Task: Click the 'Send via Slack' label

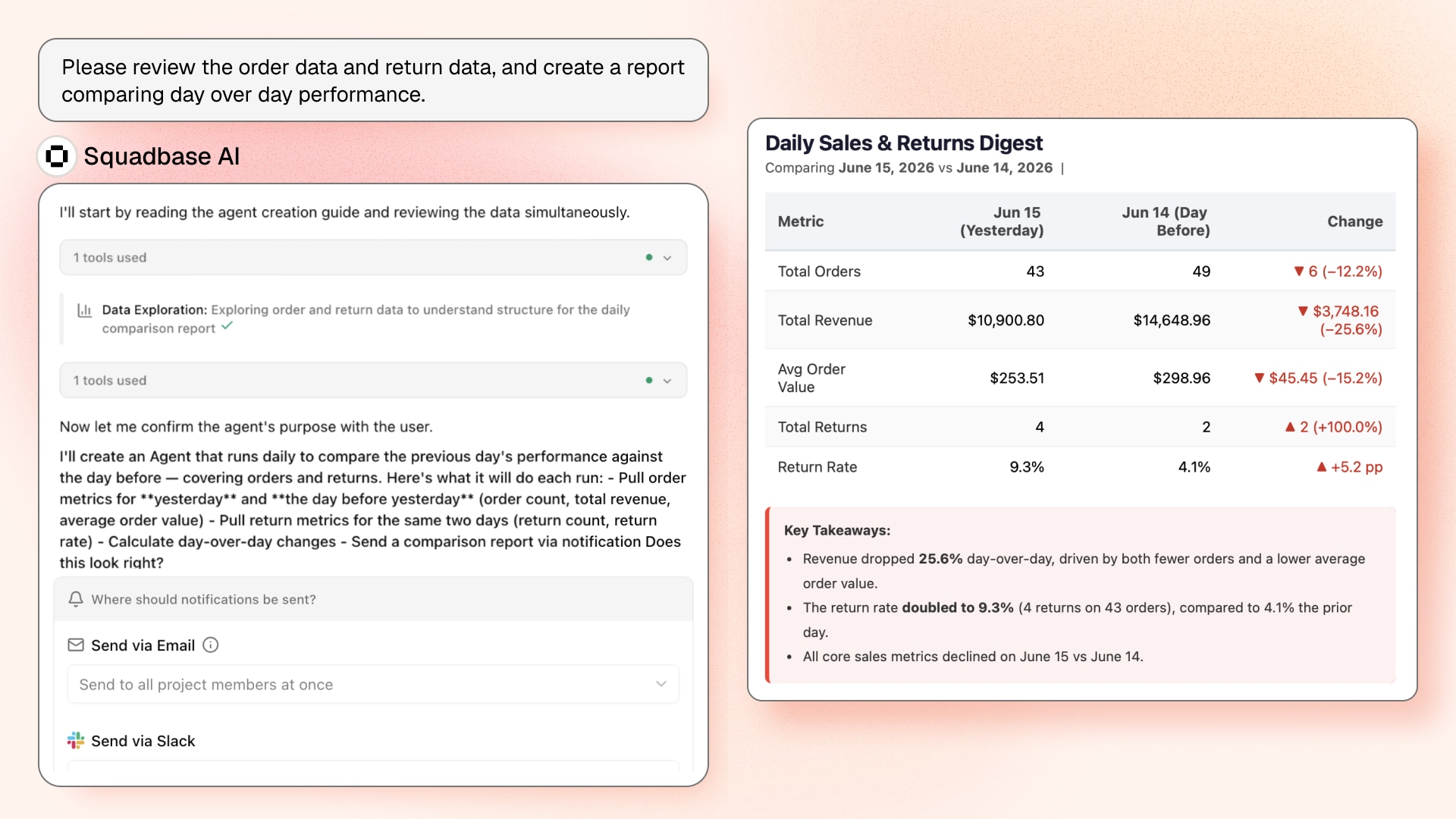Action: 143,741
